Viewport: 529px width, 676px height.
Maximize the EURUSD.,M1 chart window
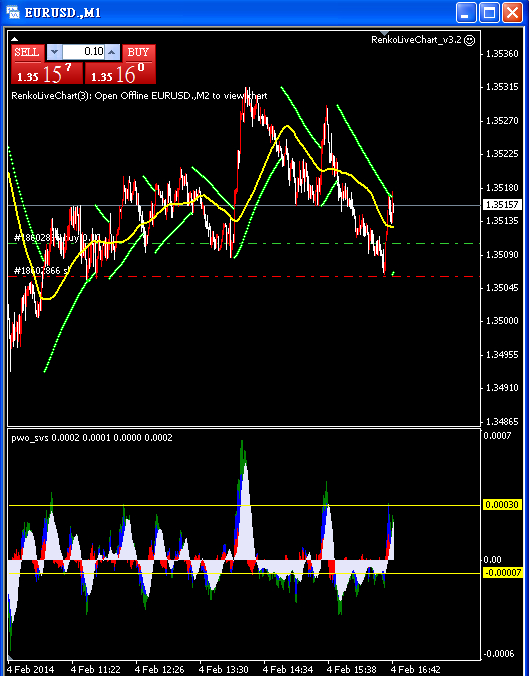(489, 12)
